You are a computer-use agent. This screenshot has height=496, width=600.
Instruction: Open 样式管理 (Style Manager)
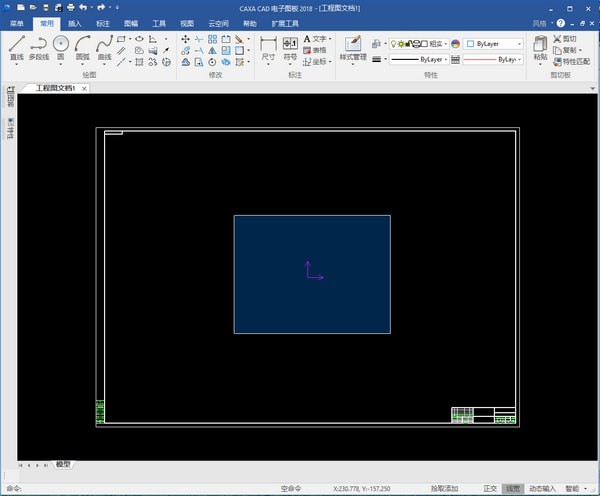pos(352,48)
